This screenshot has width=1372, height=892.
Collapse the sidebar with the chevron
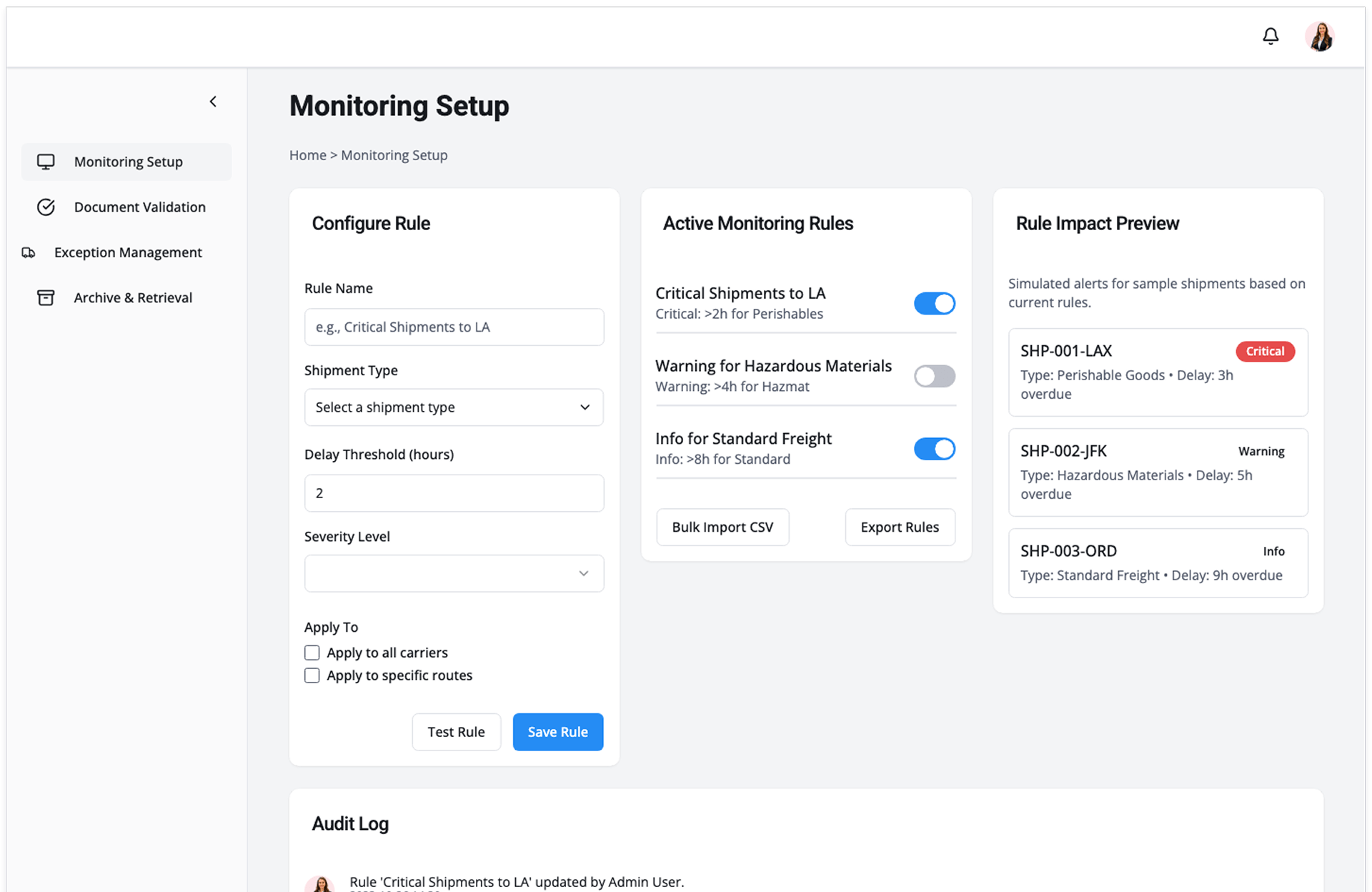click(x=213, y=101)
